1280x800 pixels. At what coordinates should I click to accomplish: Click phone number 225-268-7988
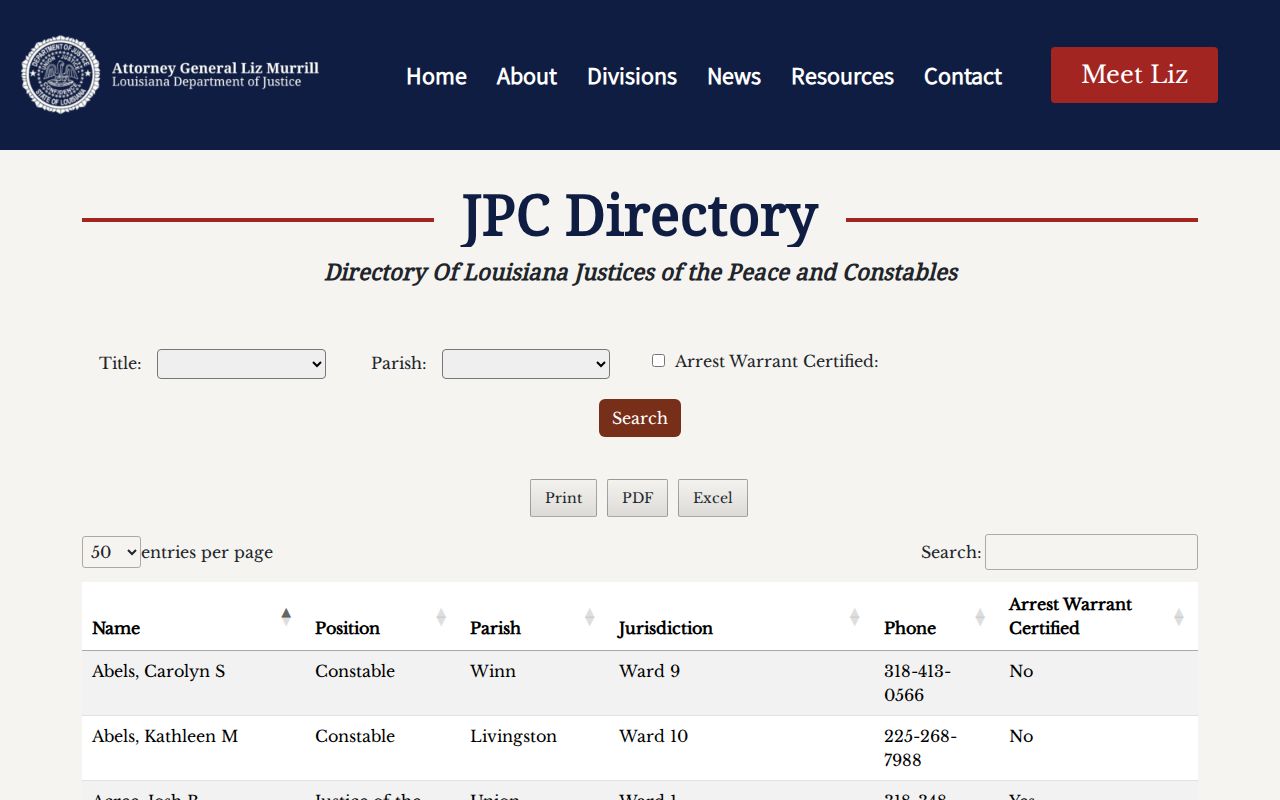click(x=920, y=748)
